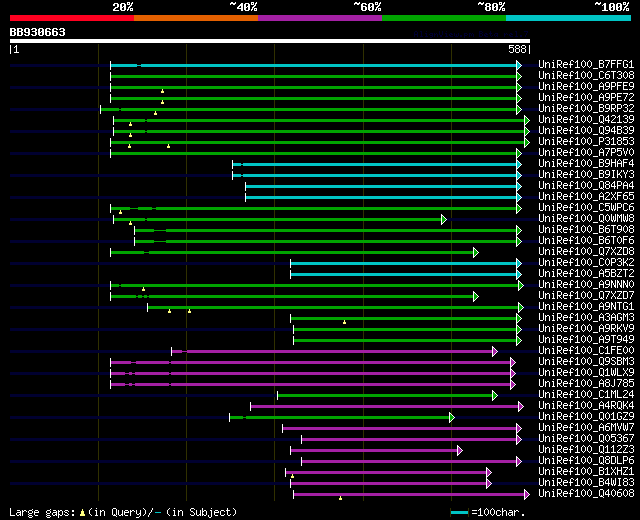Open the UniRef100_A9T949 entry
Viewport: 640px width, 520px height.
click(586, 340)
